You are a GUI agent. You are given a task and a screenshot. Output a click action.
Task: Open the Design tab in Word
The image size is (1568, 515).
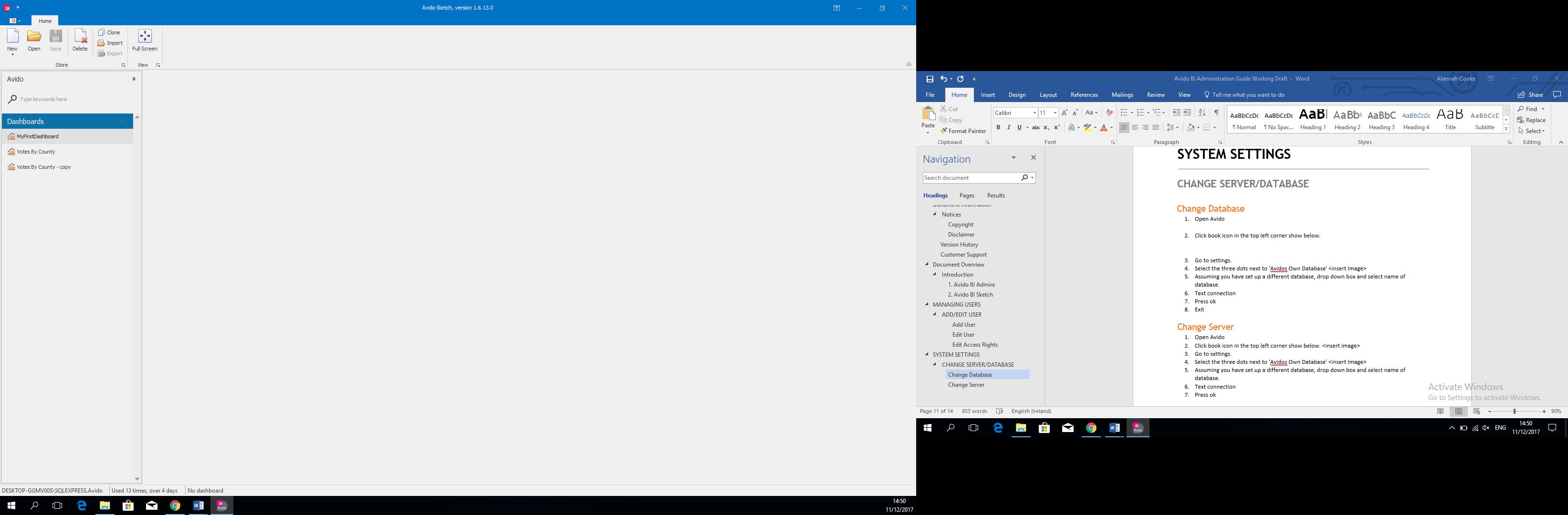click(1017, 95)
